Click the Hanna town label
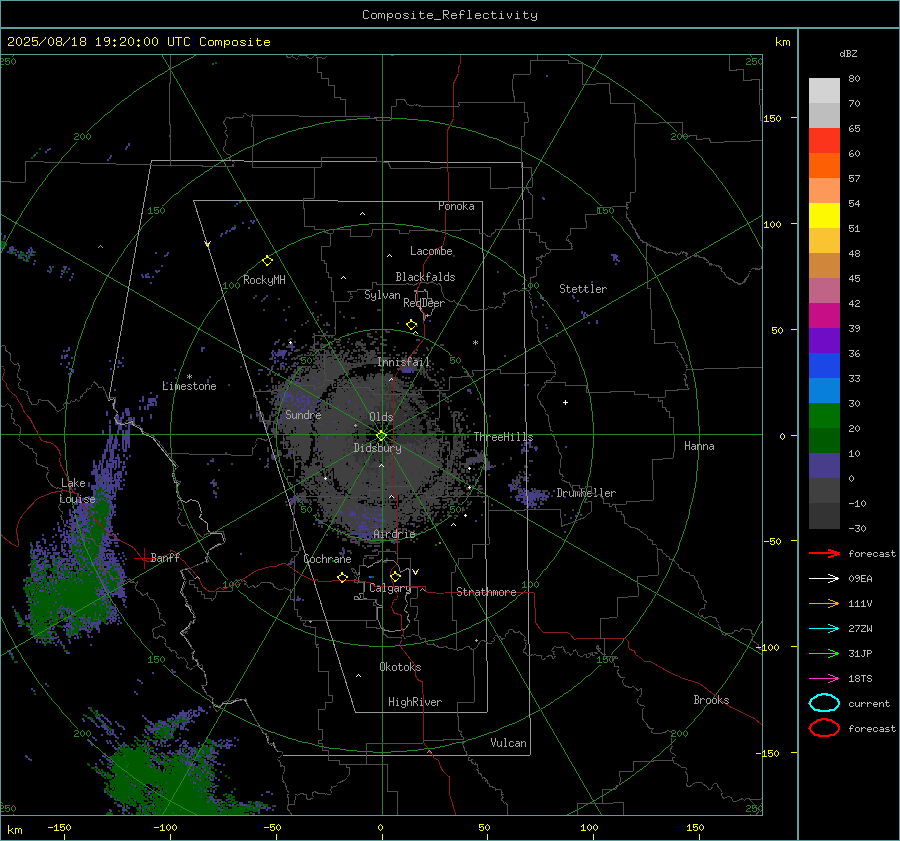 point(699,446)
